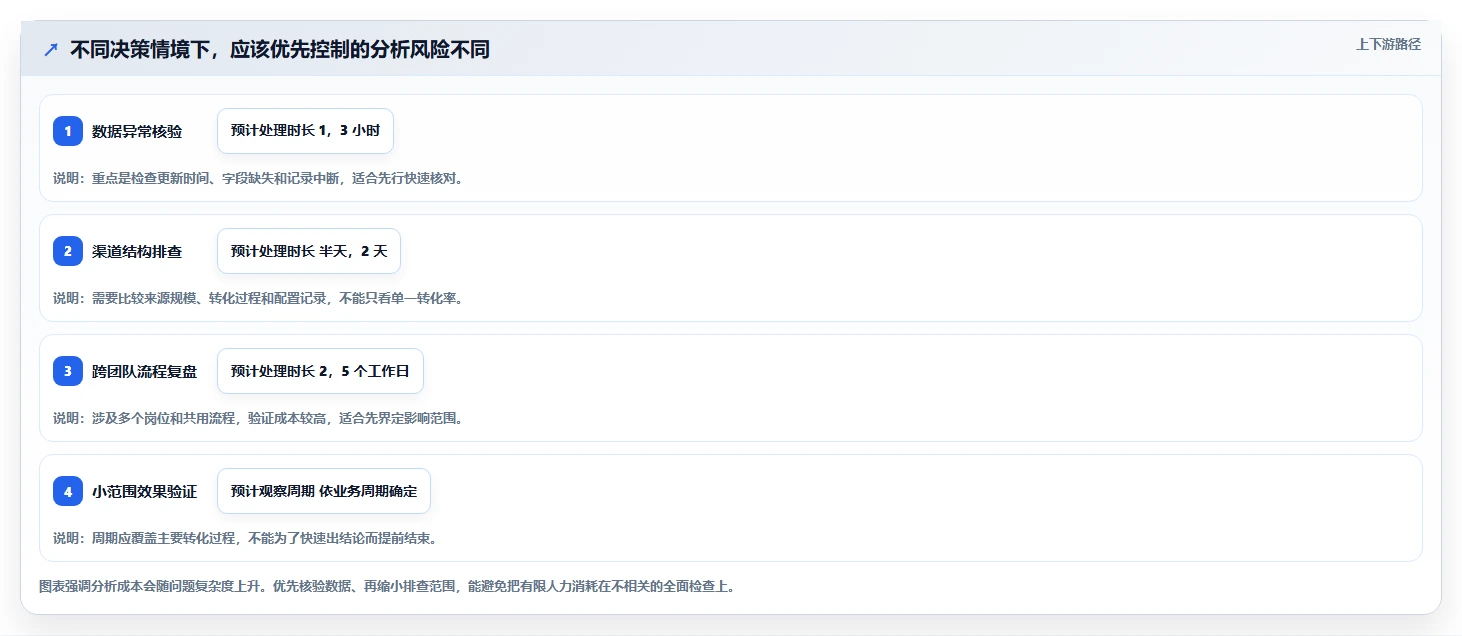Select the 小范围效果验证 step title
1462x636 pixels.
tap(145, 491)
